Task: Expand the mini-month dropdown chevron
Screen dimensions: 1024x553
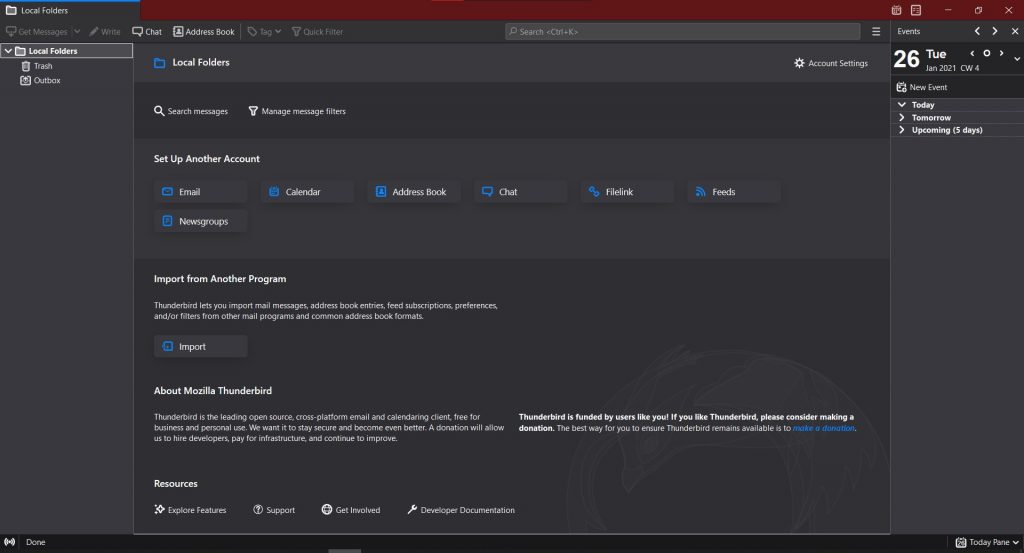Action: coord(1017,59)
